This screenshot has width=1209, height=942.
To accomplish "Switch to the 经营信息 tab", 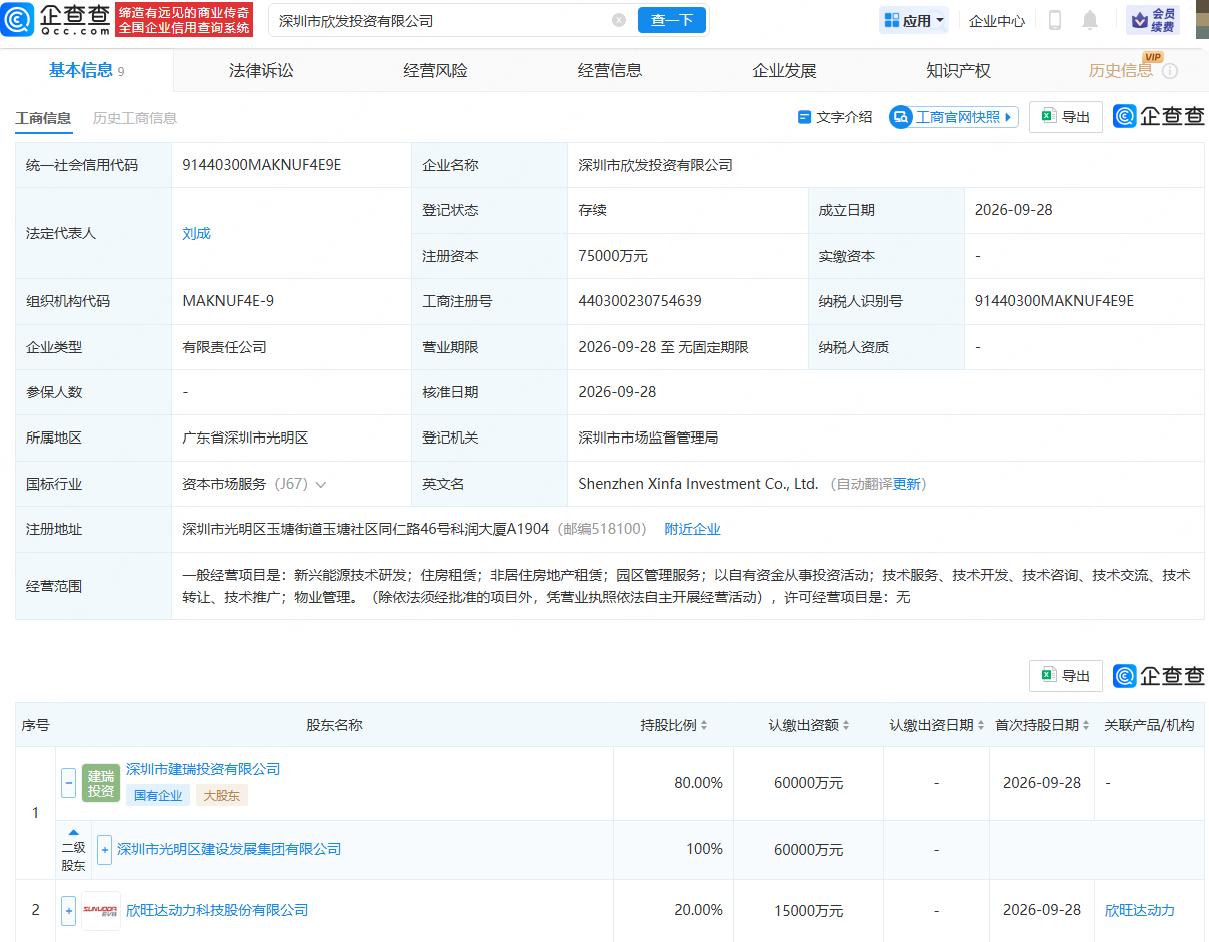I will [x=610, y=71].
